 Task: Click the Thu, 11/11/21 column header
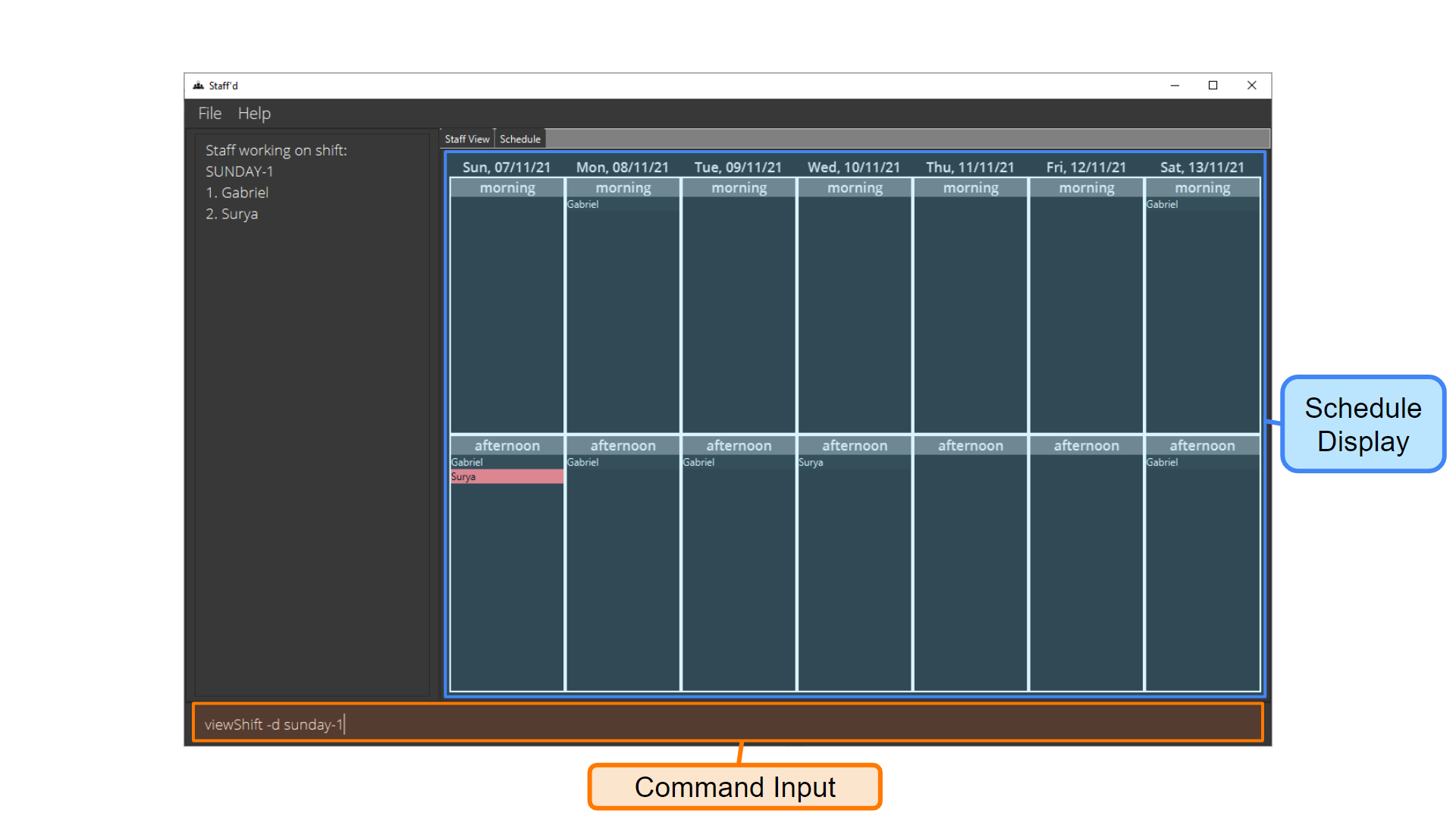click(970, 168)
